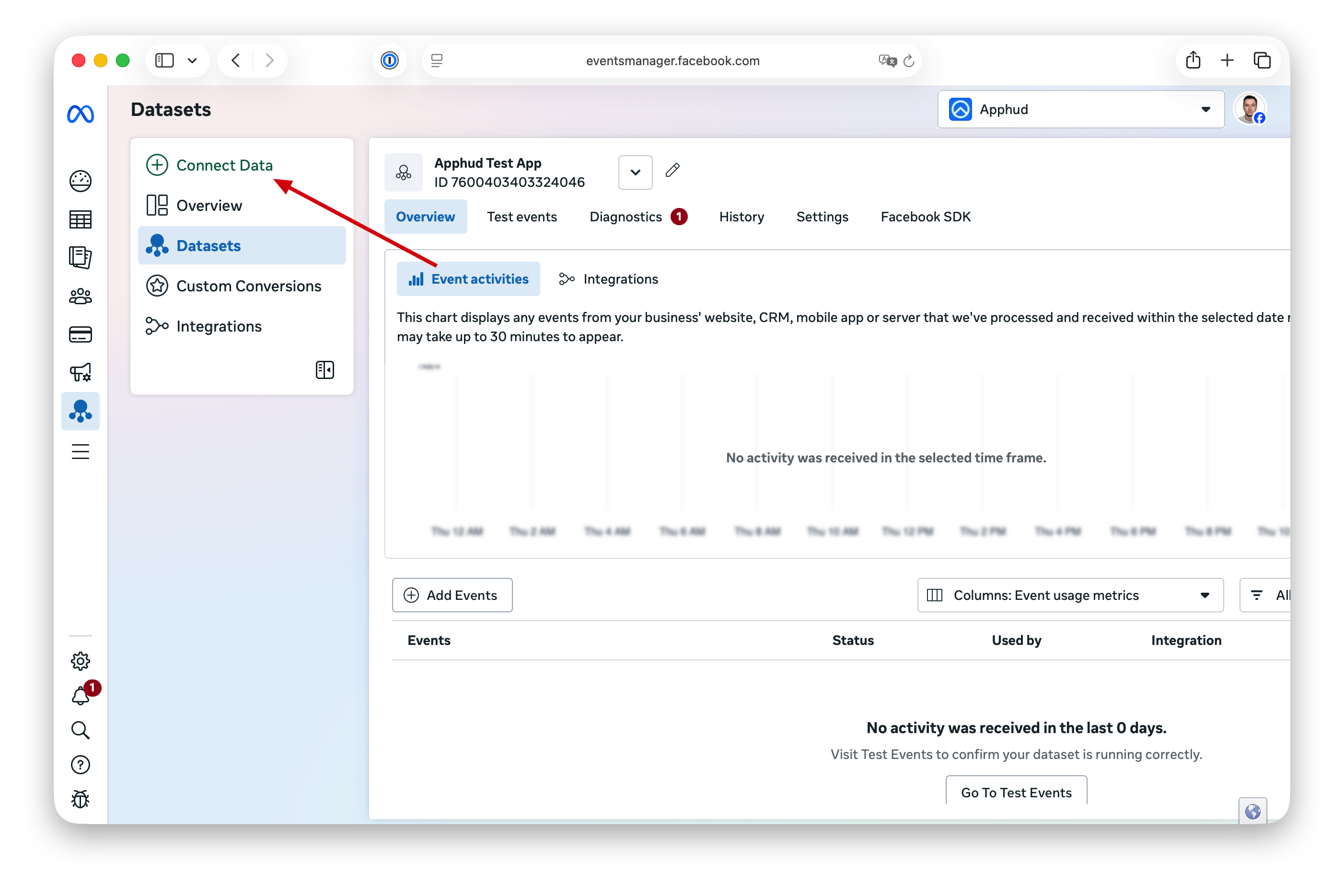This screenshot has width=1344, height=896.
Task: Open the All tools hamburger menu
Action: pyautogui.click(x=80, y=452)
